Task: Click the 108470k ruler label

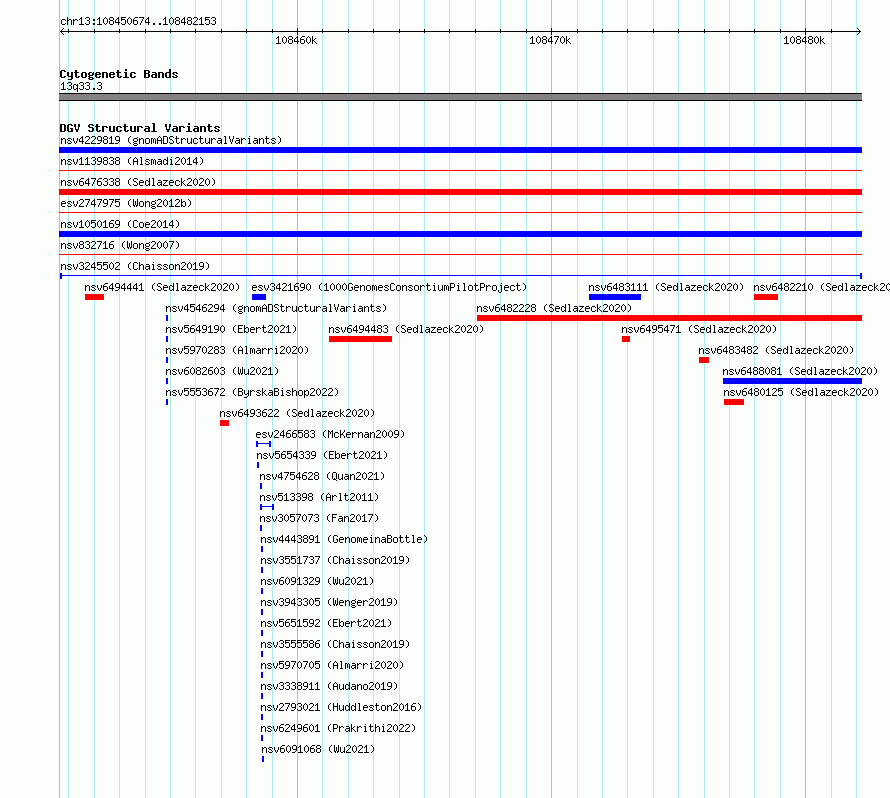Action: tap(550, 40)
